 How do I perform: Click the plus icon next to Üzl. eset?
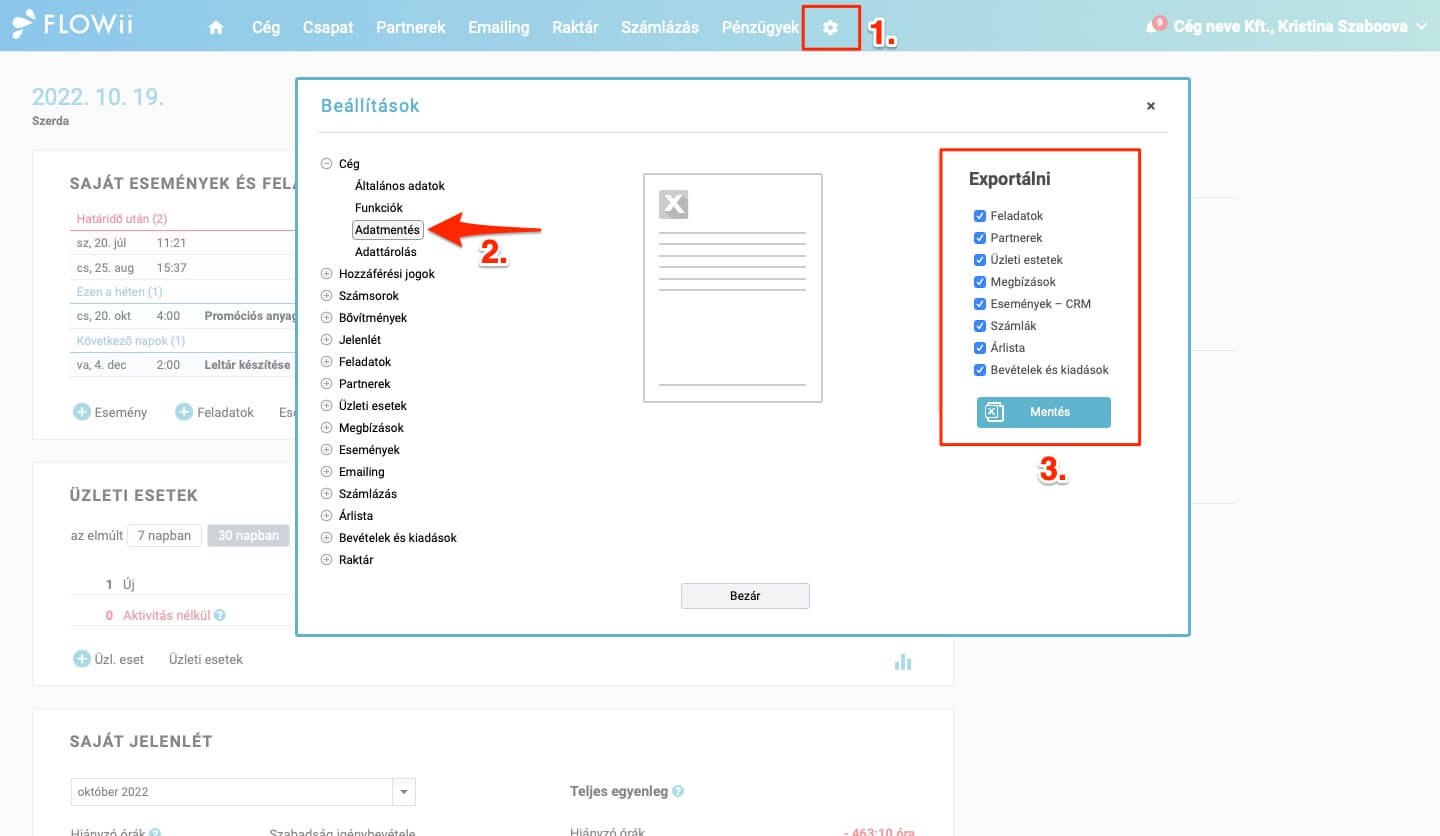(x=82, y=659)
